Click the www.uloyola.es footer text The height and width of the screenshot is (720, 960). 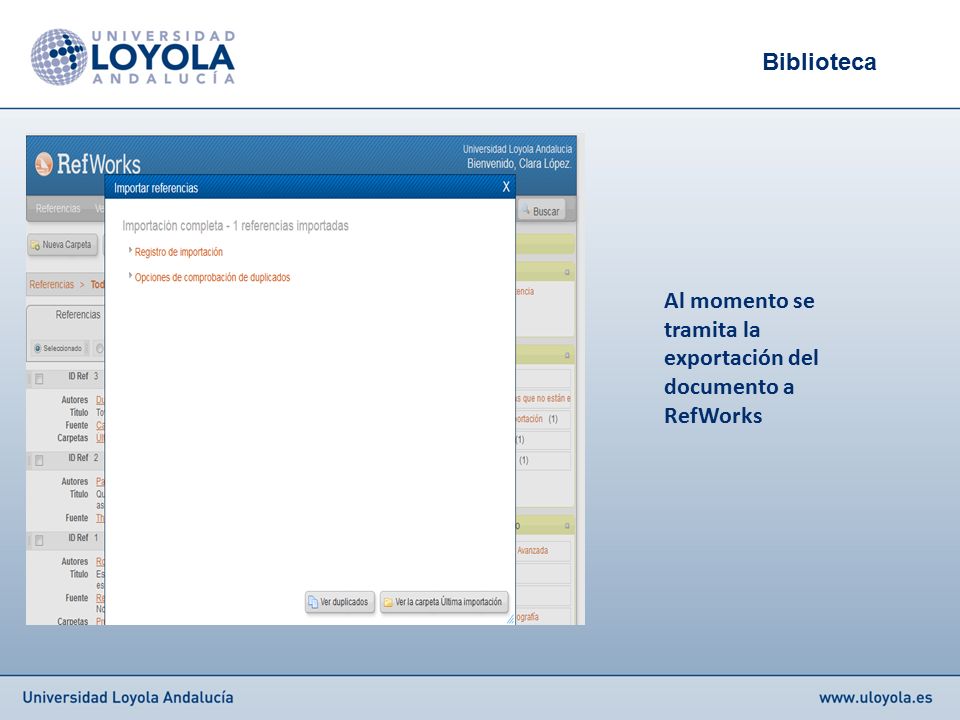pyautogui.click(x=876, y=697)
